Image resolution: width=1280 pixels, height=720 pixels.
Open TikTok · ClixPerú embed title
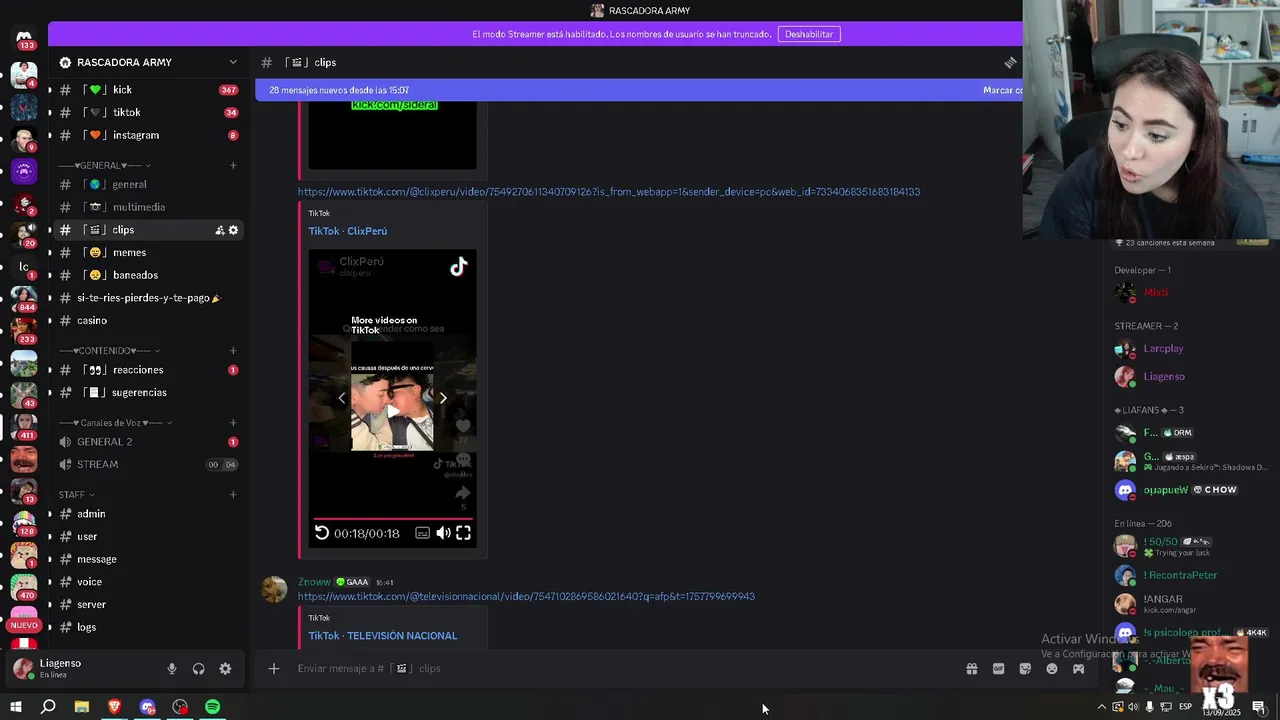tap(347, 231)
